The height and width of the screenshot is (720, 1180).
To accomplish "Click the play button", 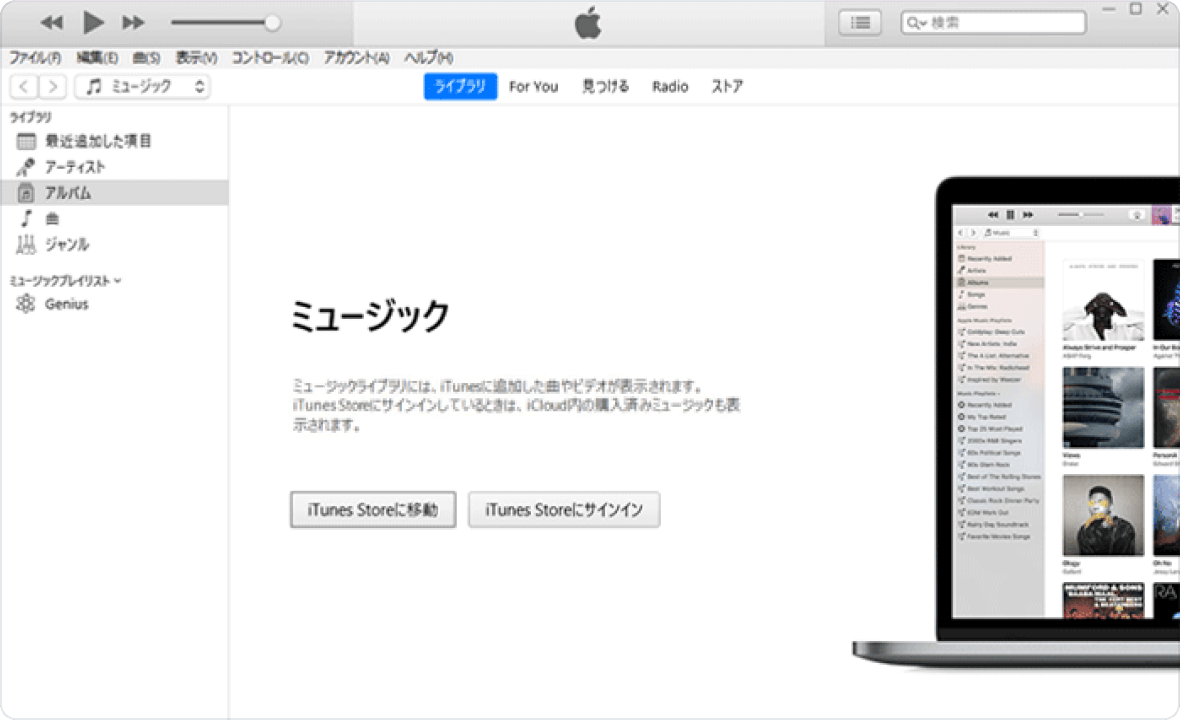I will click(93, 23).
